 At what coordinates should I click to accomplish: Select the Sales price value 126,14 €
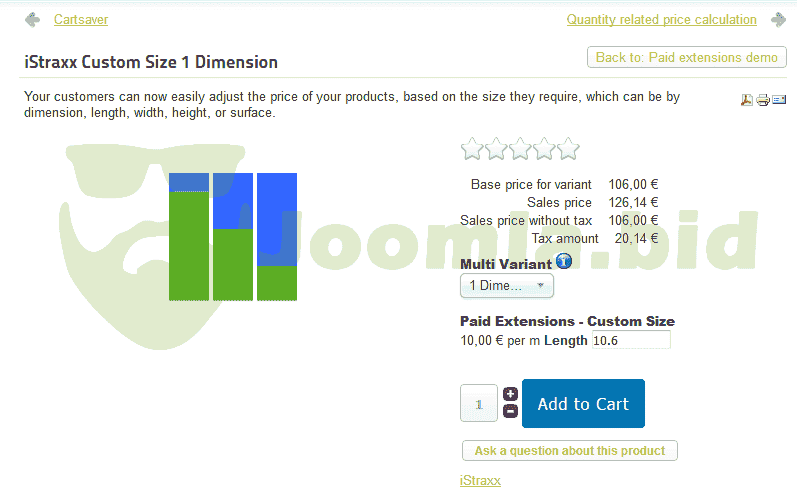click(x=633, y=202)
